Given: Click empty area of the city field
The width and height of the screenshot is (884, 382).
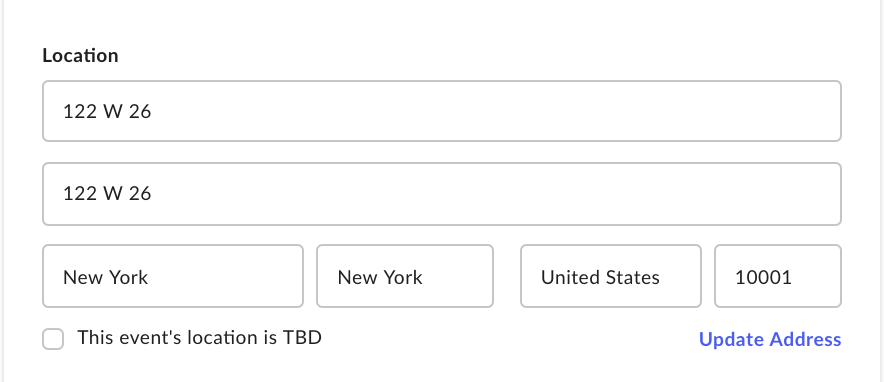Looking at the screenshot, I should 226,276.
